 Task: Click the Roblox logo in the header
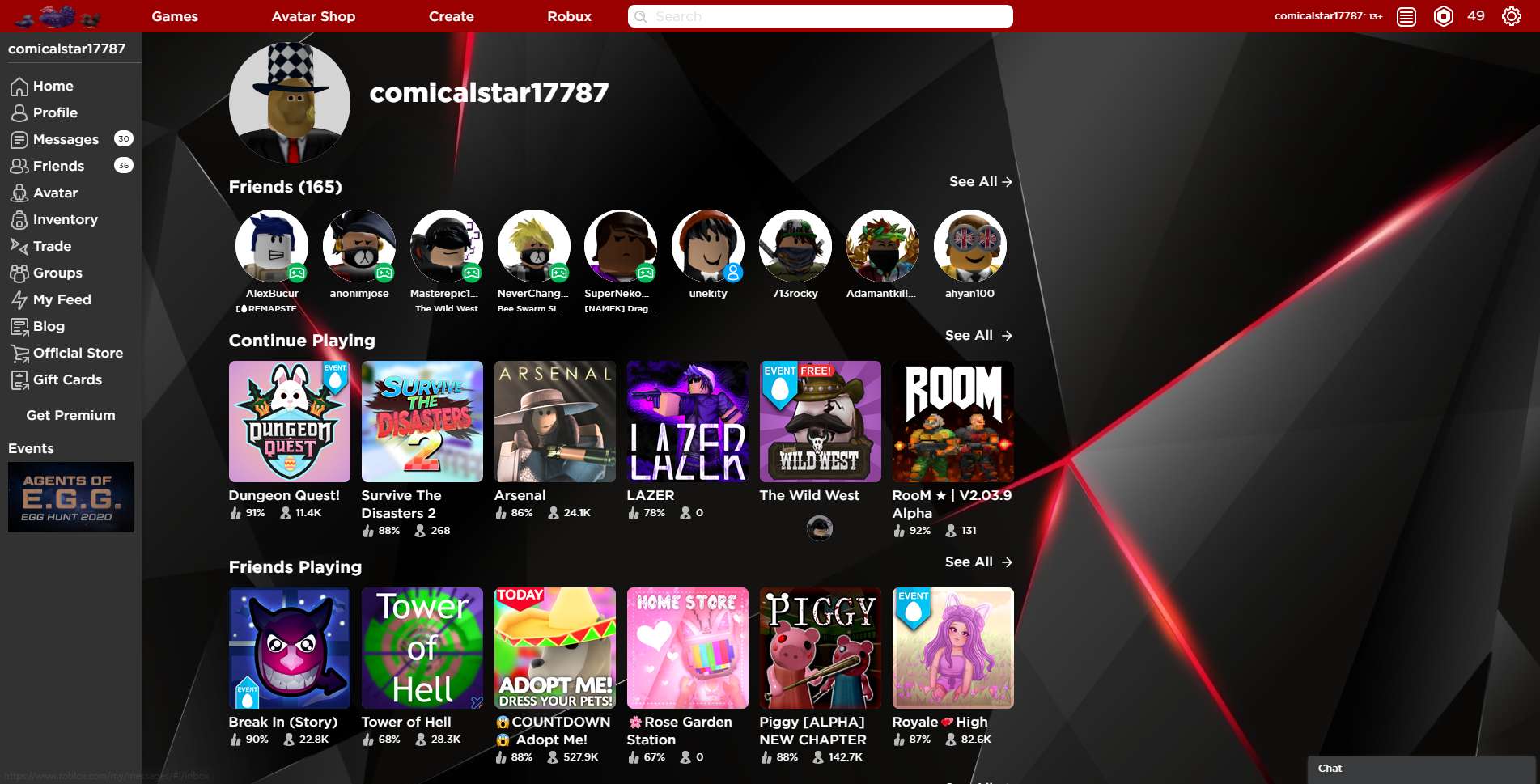pos(58,16)
